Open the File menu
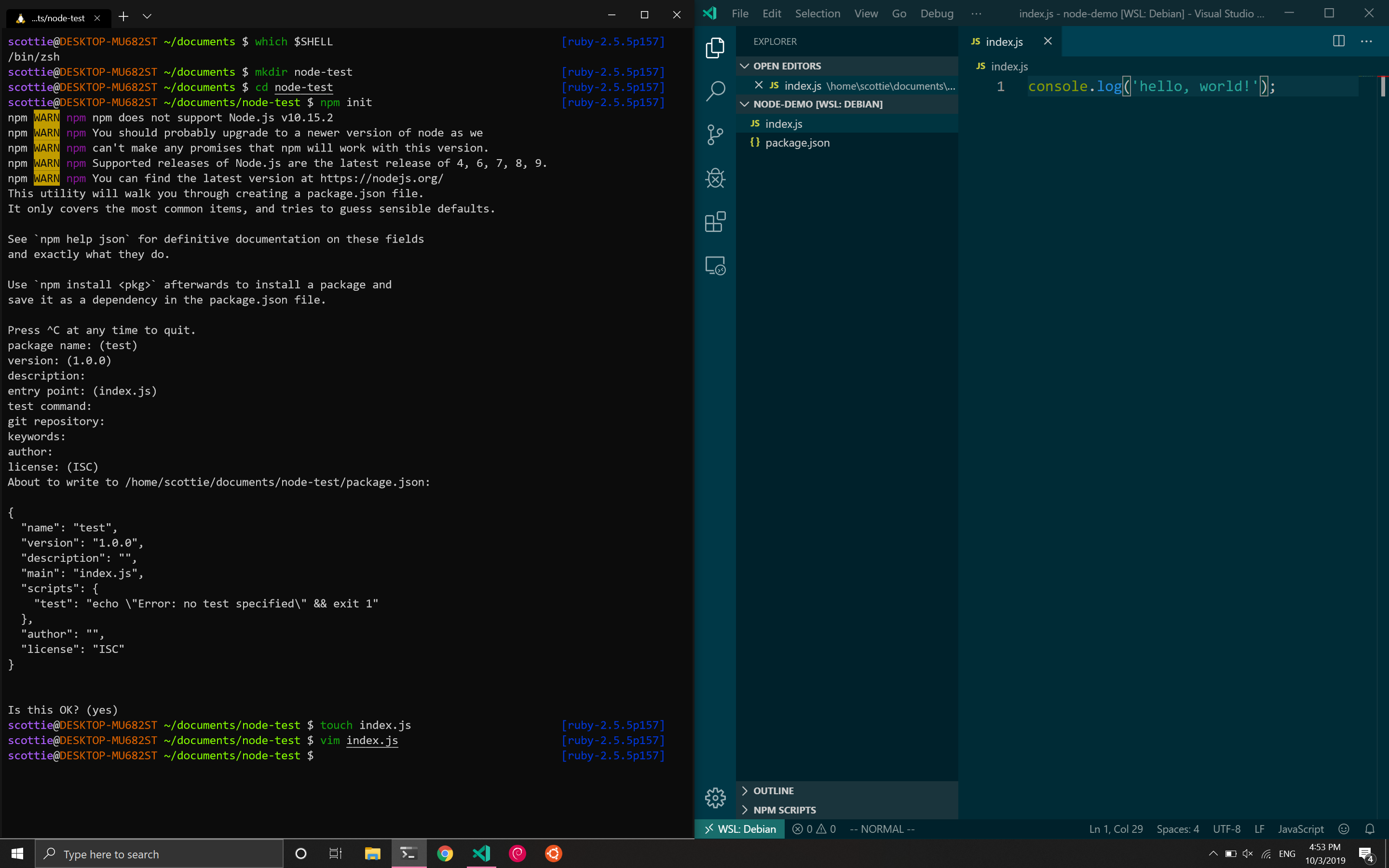 click(x=740, y=13)
